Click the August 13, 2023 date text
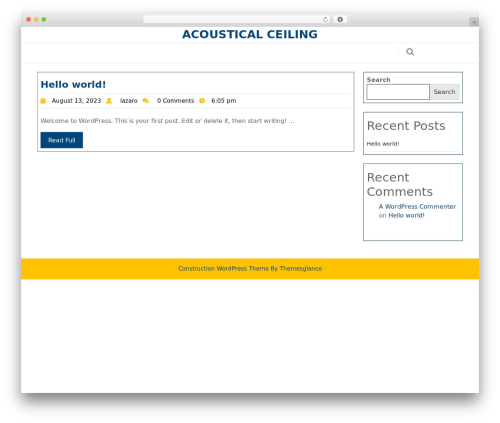The image size is (500, 423). (76, 101)
